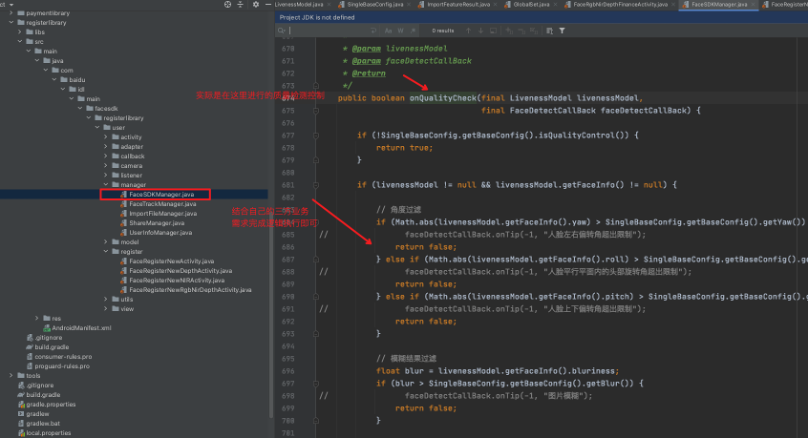Toggle Match Case (Aa) in find bar
This screenshot has height=438, width=808.
click(388, 31)
